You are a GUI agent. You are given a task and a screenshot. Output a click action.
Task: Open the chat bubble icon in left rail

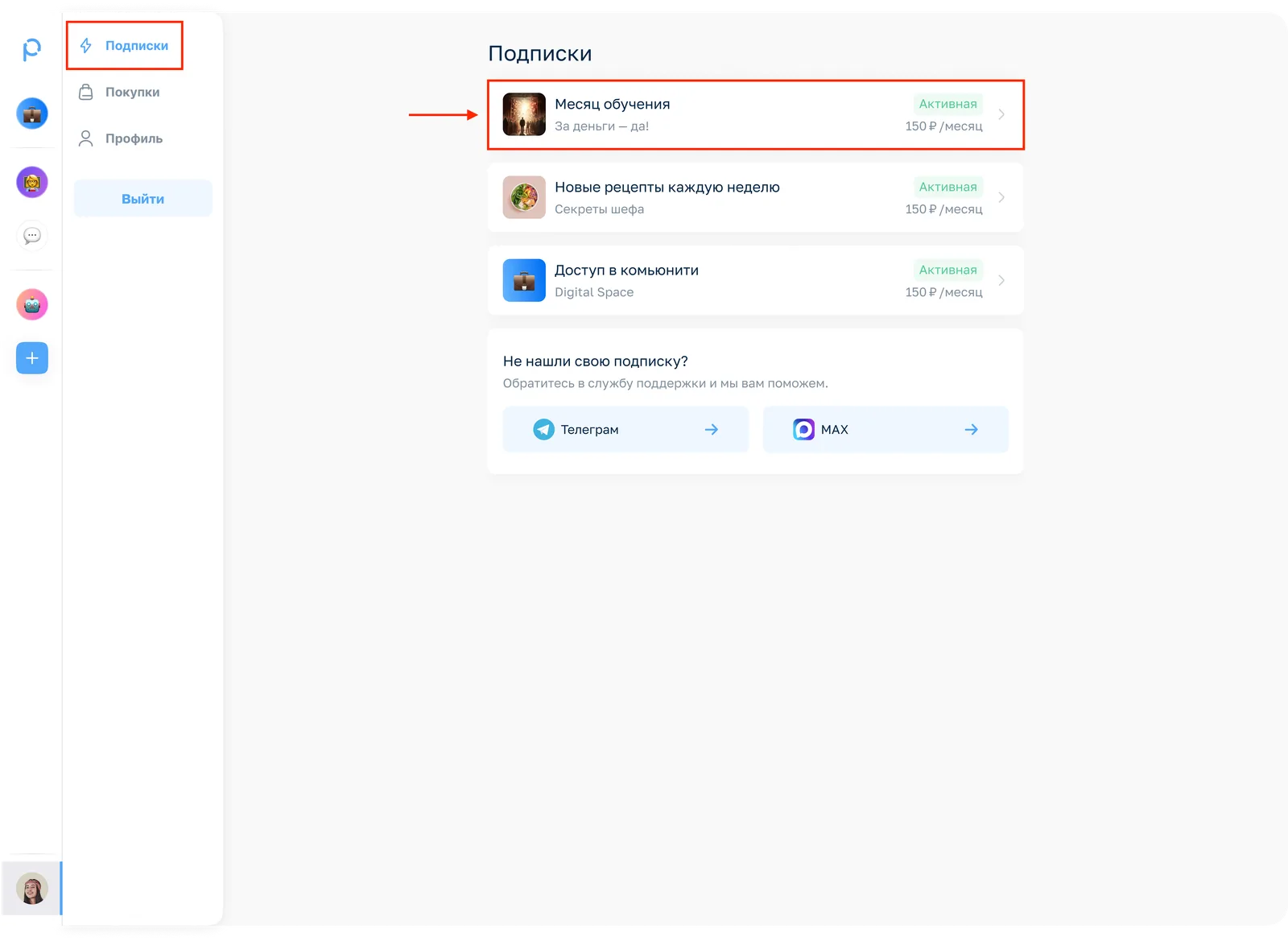point(32,236)
